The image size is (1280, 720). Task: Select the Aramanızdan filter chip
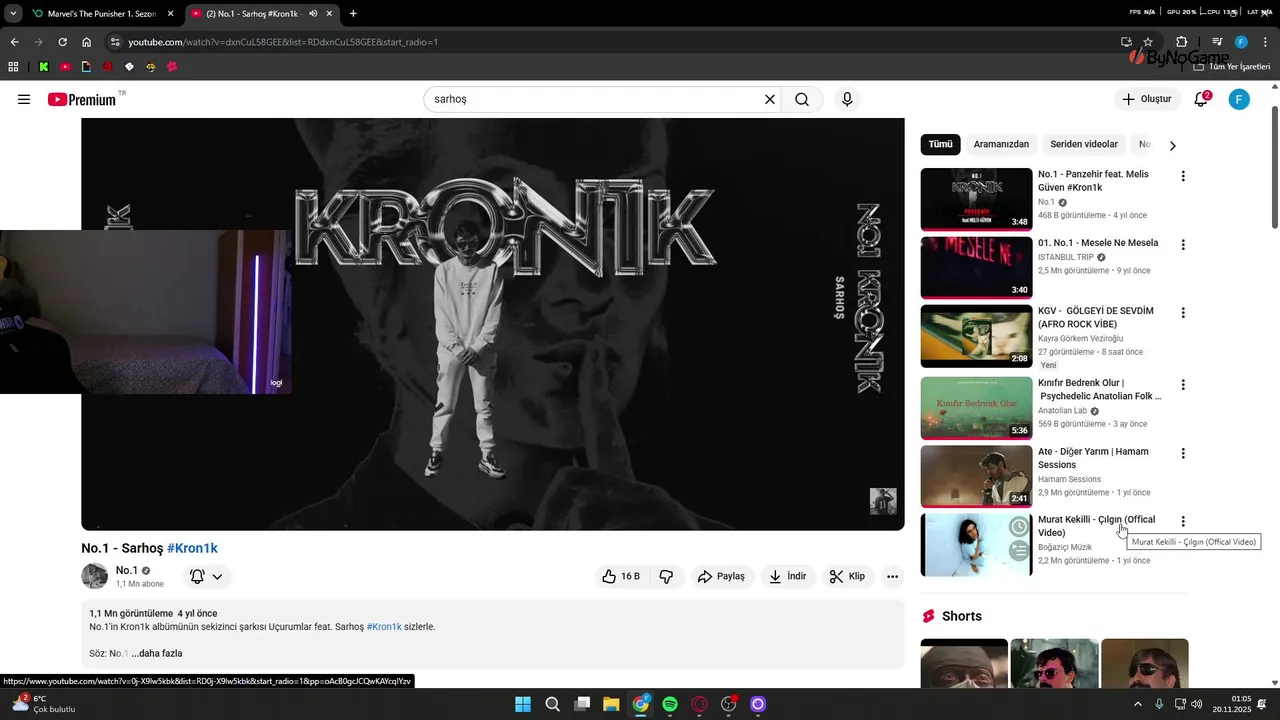(x=1001, y=144)
